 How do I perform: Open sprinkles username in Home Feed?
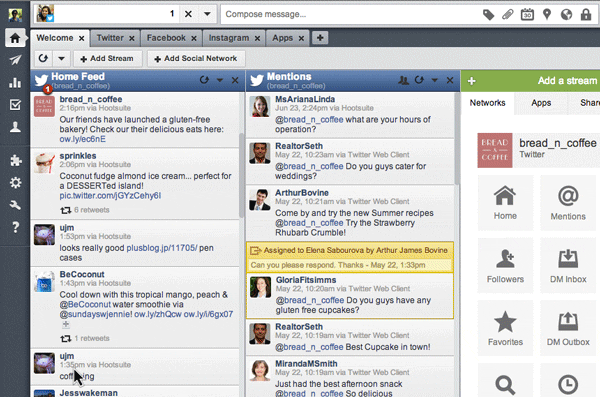tap(78, 156)
